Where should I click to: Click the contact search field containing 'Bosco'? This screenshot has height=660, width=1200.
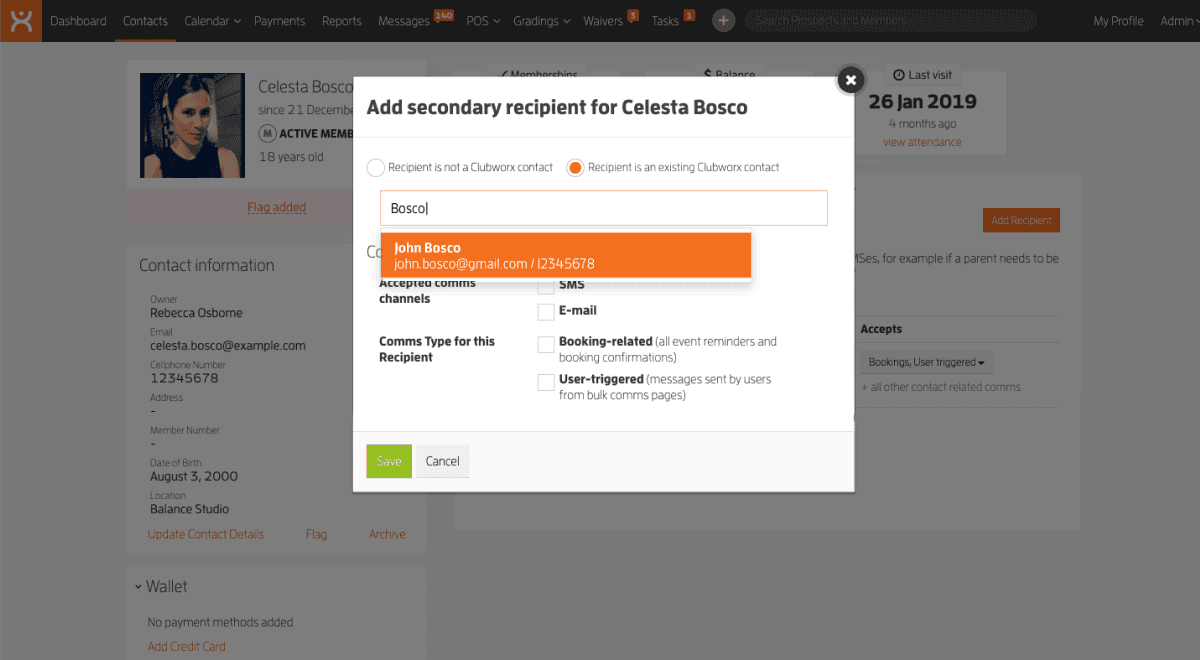coord(603,208)
